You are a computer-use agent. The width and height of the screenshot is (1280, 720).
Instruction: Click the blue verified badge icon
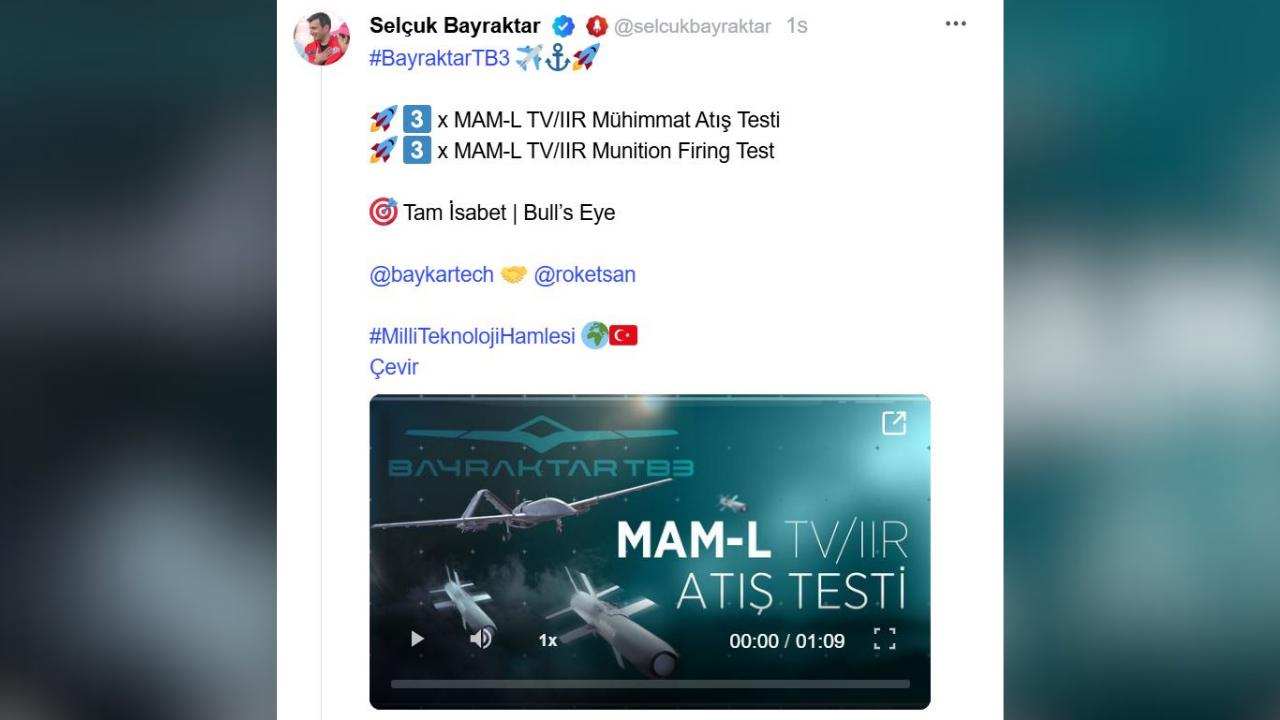[x=564, y=26]
